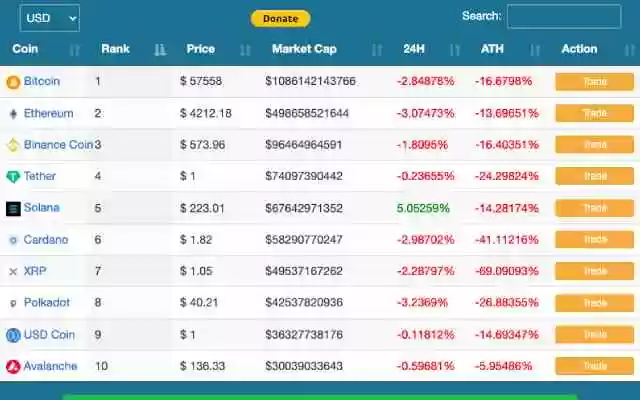Viewport: 640px width, 400px height.
Task: Select Binance Coin price $ 573.96
Action: pos(202,144)
